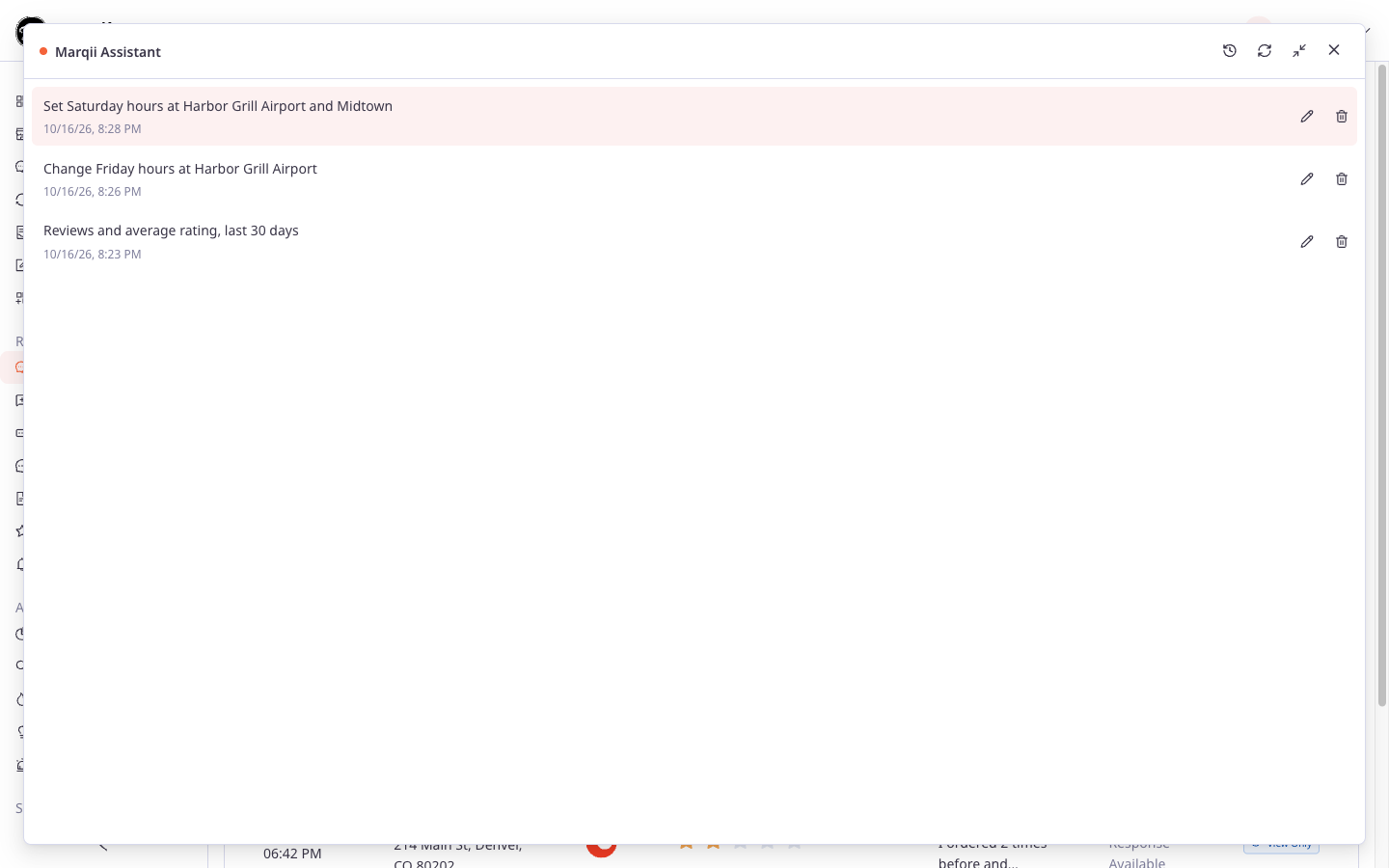Delete the Set Saturday hours conversation
This screenshot has height=868, width=1389.
pyautogui.click(x=1342, y=117)
